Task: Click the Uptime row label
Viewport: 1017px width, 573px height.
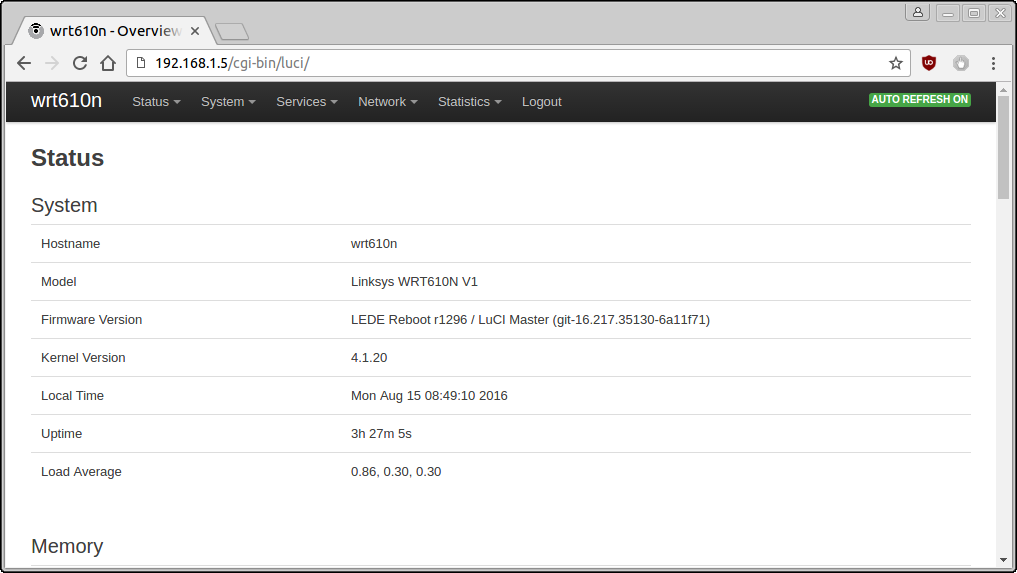Action: click(x=61, y=434)
